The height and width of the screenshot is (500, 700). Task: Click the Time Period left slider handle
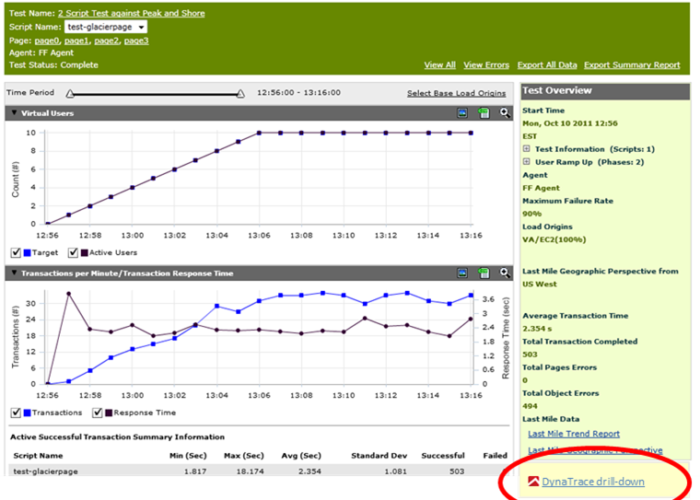(x=70, y=94)
